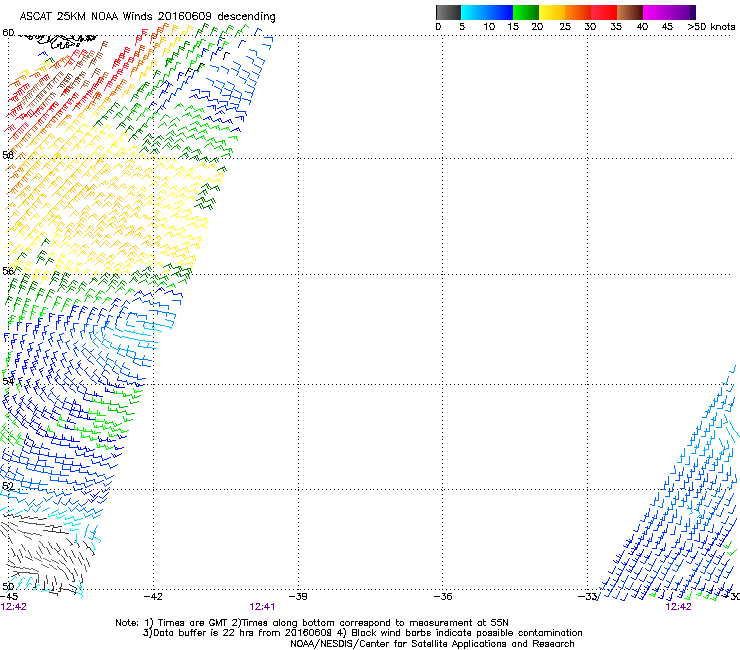
Task: Select the '3)Data buffer is 22 hrs' note line
Action: [362, 633]
